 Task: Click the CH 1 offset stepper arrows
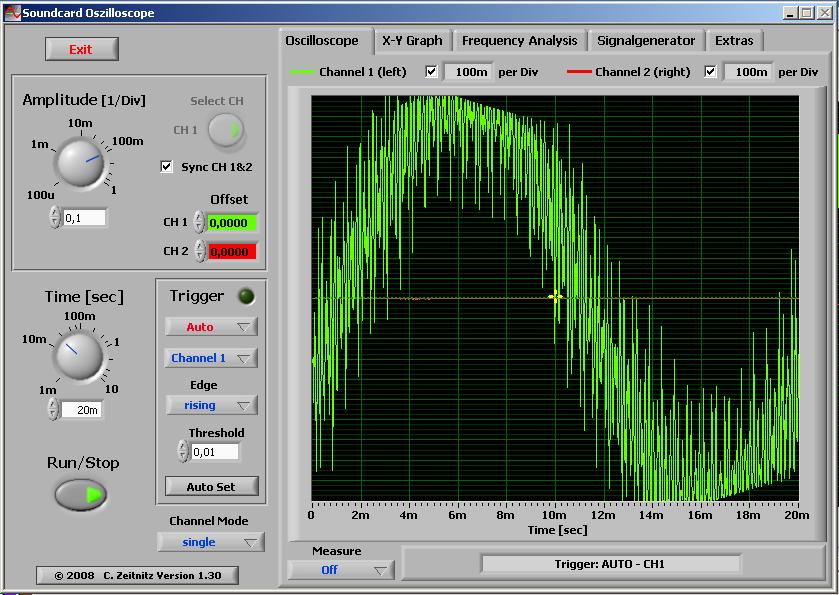pyautogui.click(x=199, y=222)
